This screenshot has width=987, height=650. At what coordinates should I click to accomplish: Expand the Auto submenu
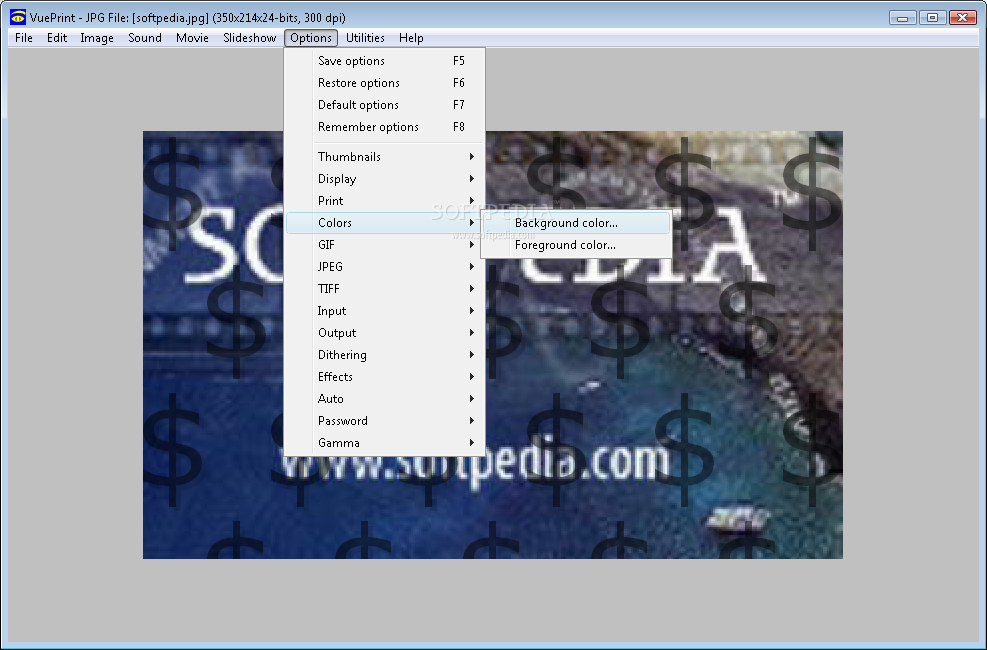coord(385,399)
